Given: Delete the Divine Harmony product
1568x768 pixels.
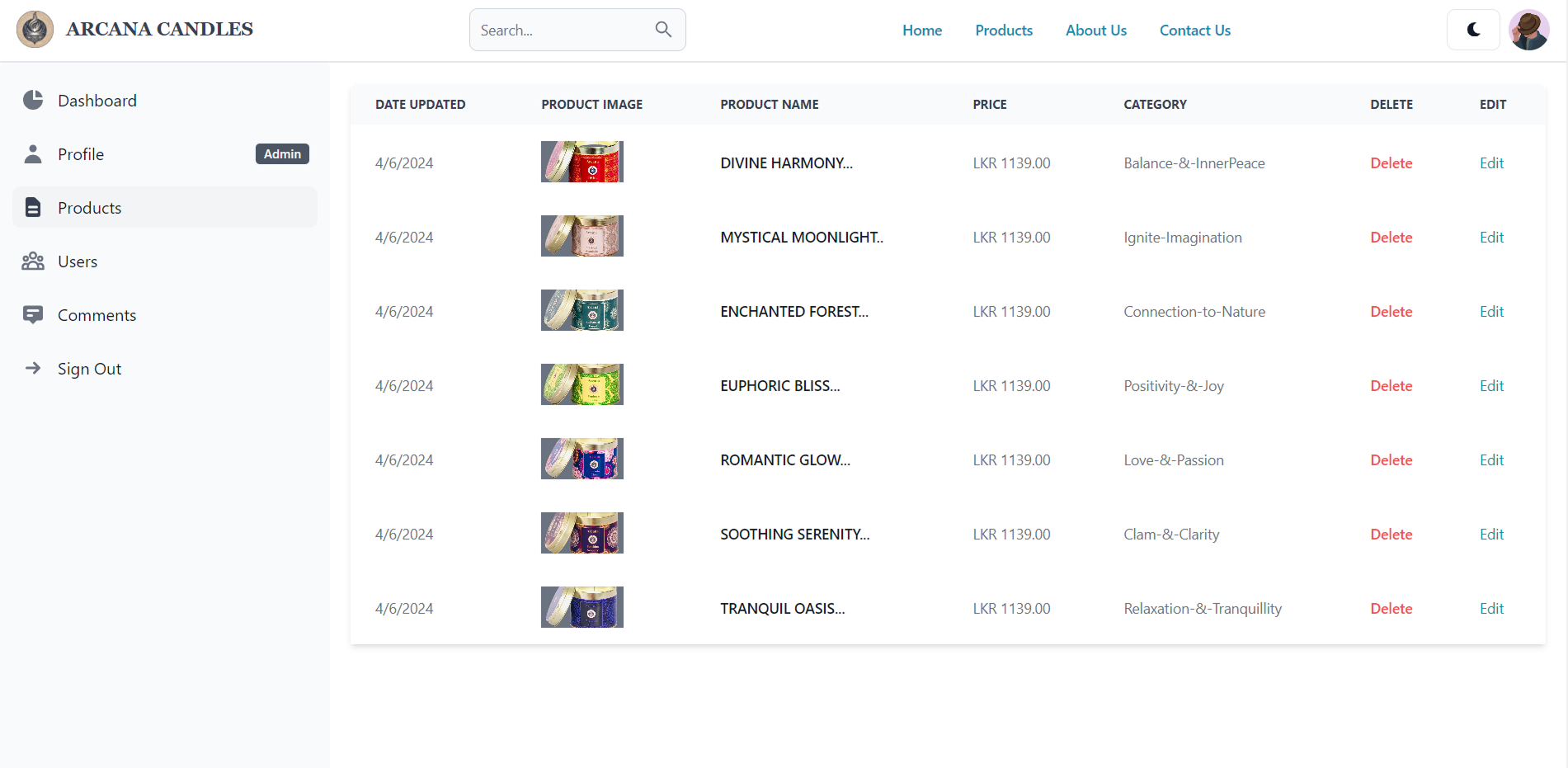Looking at the screenshot, I should point(1391,163).
